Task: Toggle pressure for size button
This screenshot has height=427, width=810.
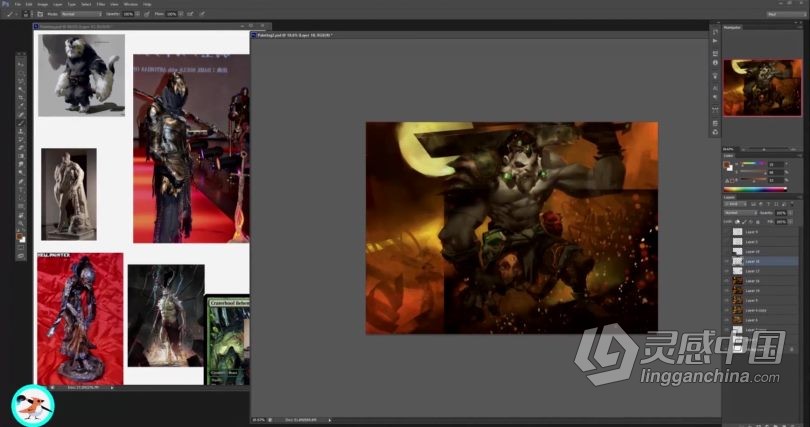Action: pos(202,14)
